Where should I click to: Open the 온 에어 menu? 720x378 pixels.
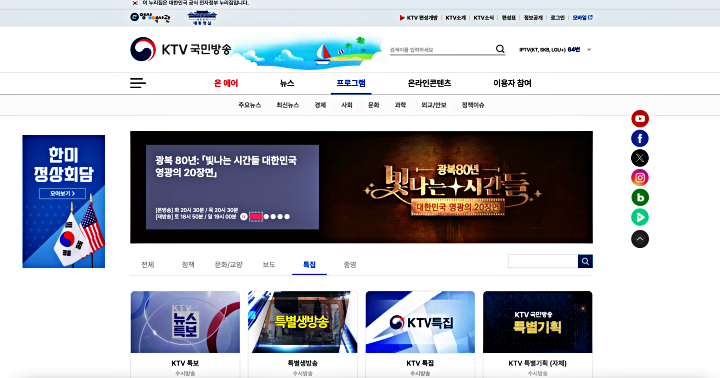pos(226,83)
